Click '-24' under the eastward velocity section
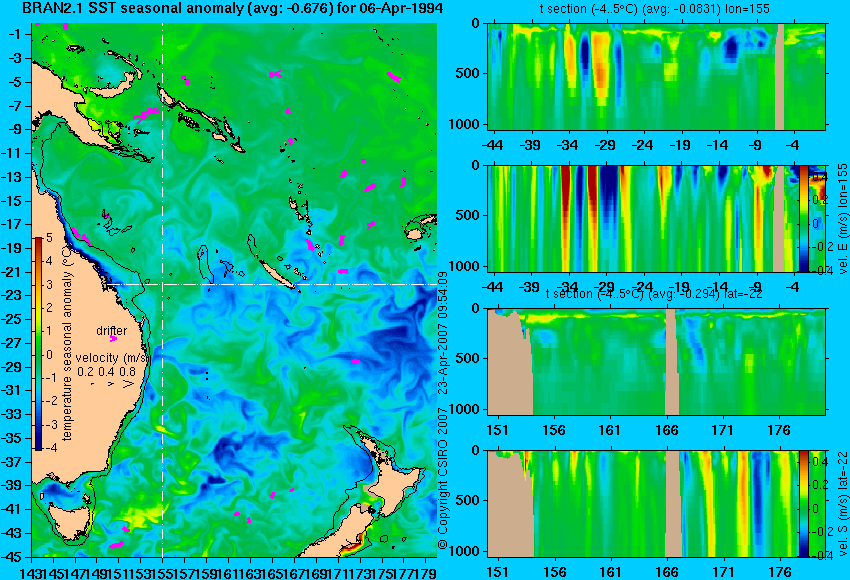This screenshot has height=580, width=850. click(x=643, y=287)
